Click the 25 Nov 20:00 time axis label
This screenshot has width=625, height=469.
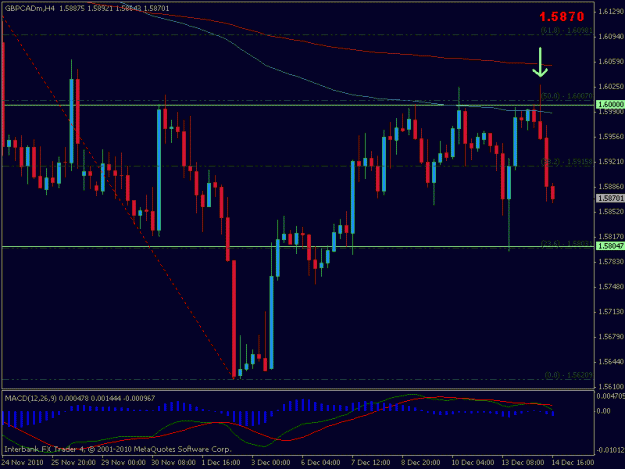point(73,463)
